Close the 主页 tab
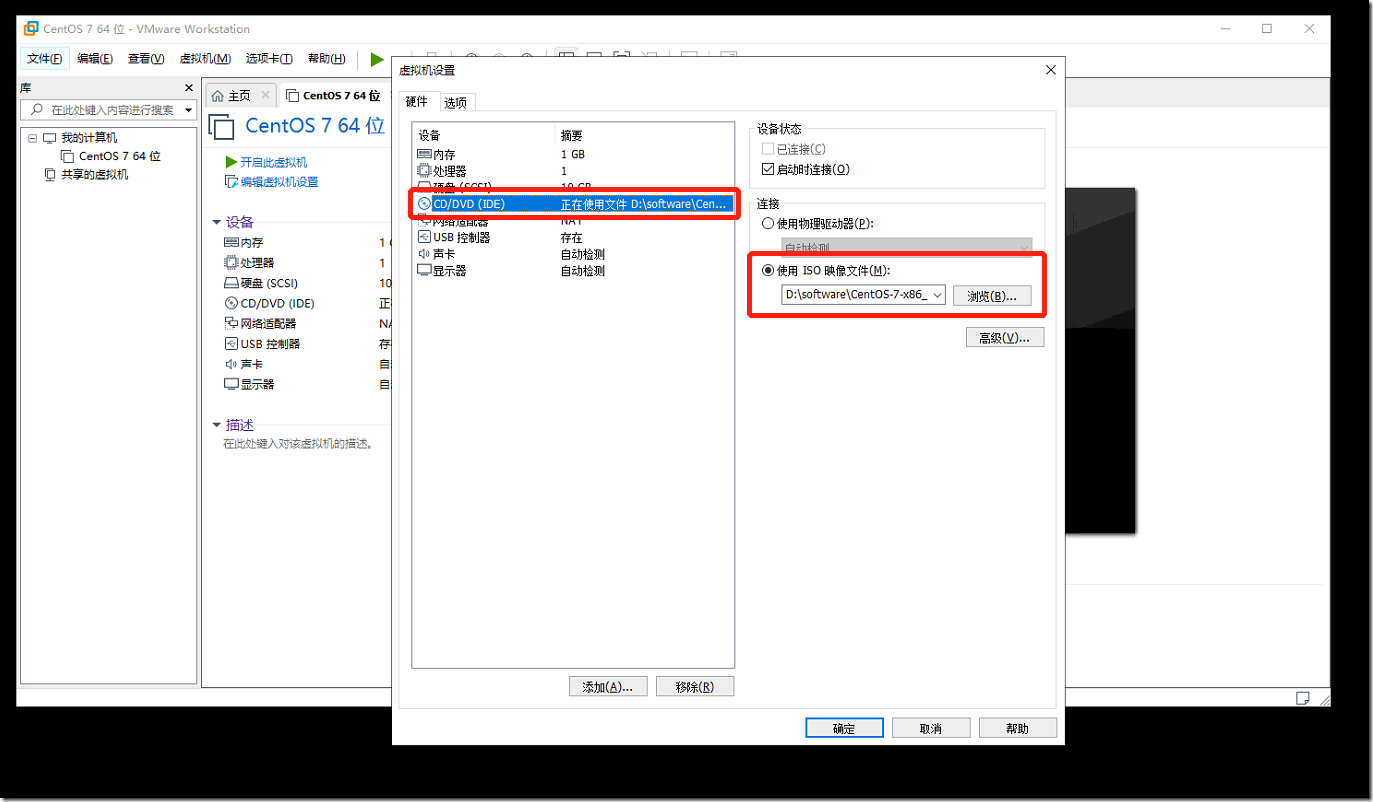The width and height of the screenshot is (1373, 802). pos(265,96)
